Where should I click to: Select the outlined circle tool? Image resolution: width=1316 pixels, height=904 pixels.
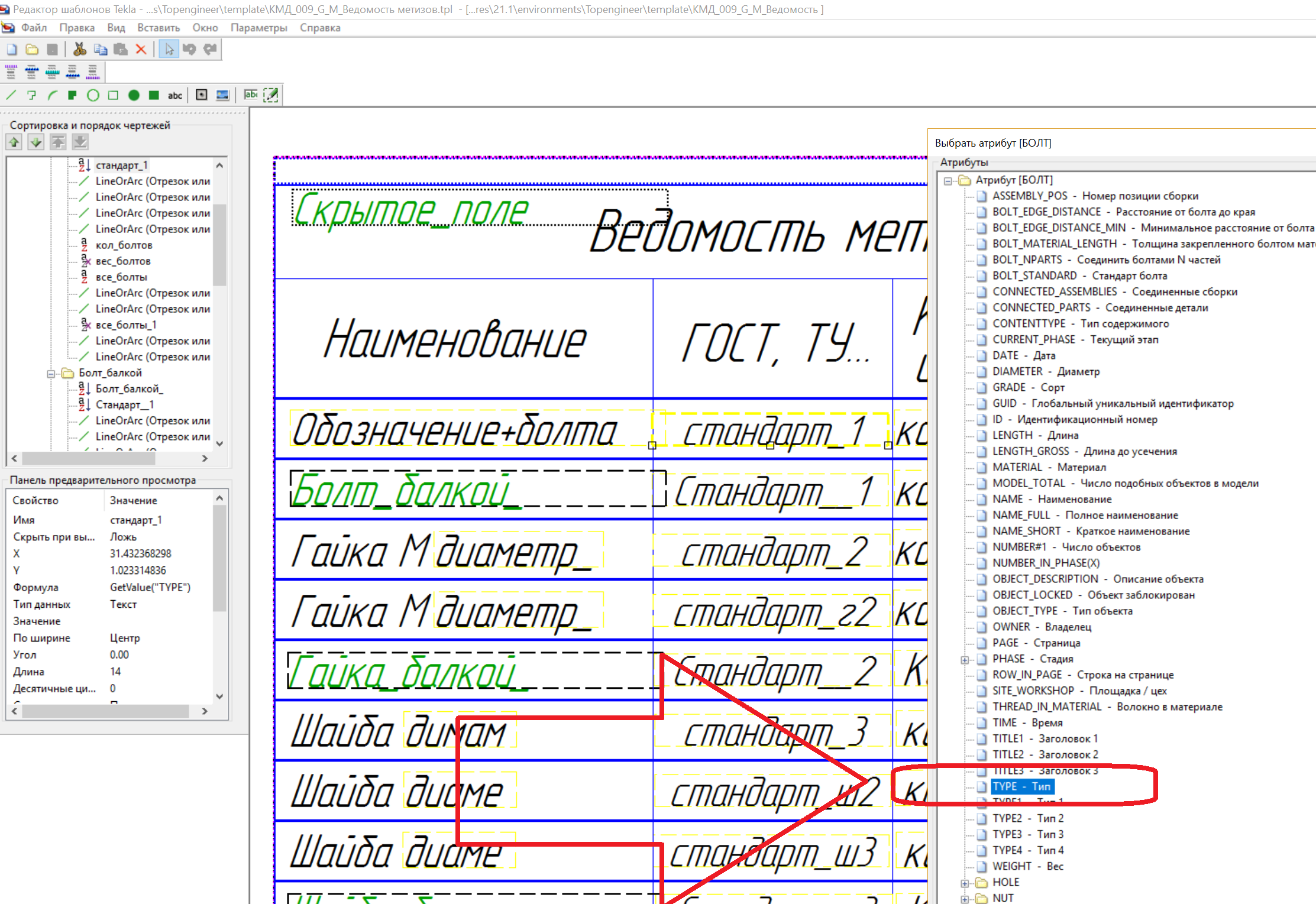click(93, 95)
